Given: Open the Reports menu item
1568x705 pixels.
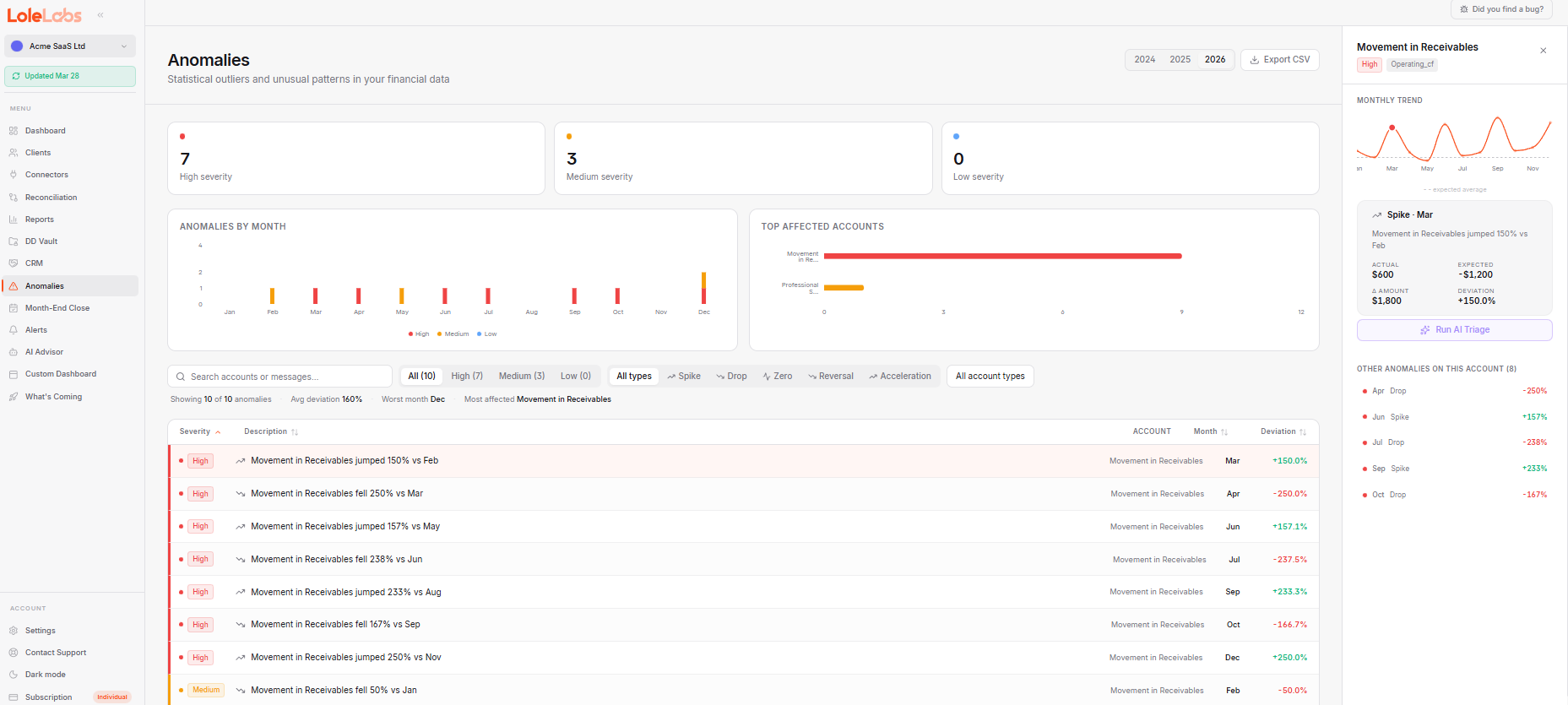Looking at the screenshot, I should pyautogui.click(x=39, y=220).
